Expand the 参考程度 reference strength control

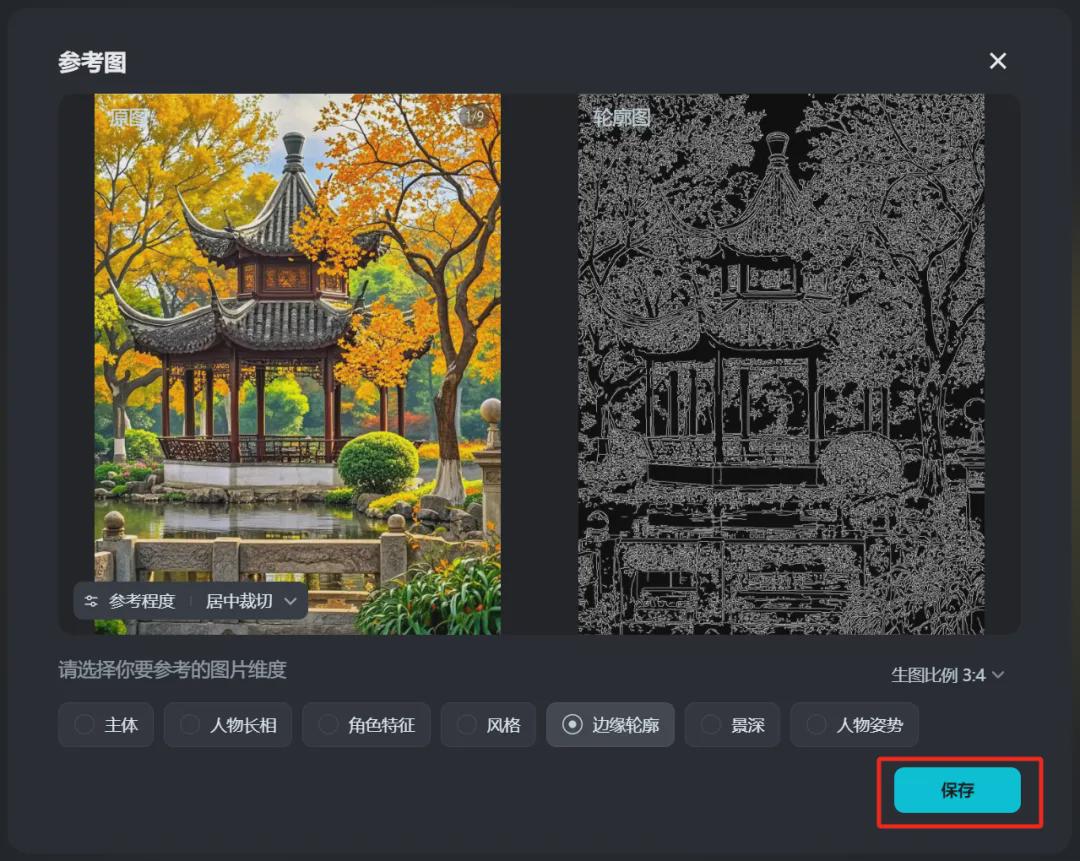tap(131, 601)
